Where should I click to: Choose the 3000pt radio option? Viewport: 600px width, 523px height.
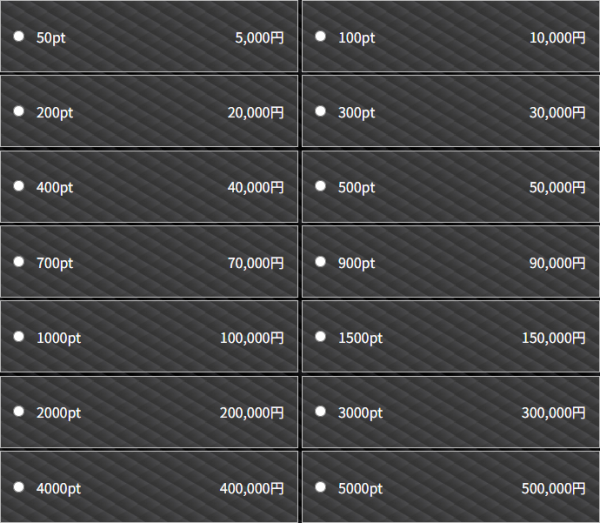pos(320,411)
